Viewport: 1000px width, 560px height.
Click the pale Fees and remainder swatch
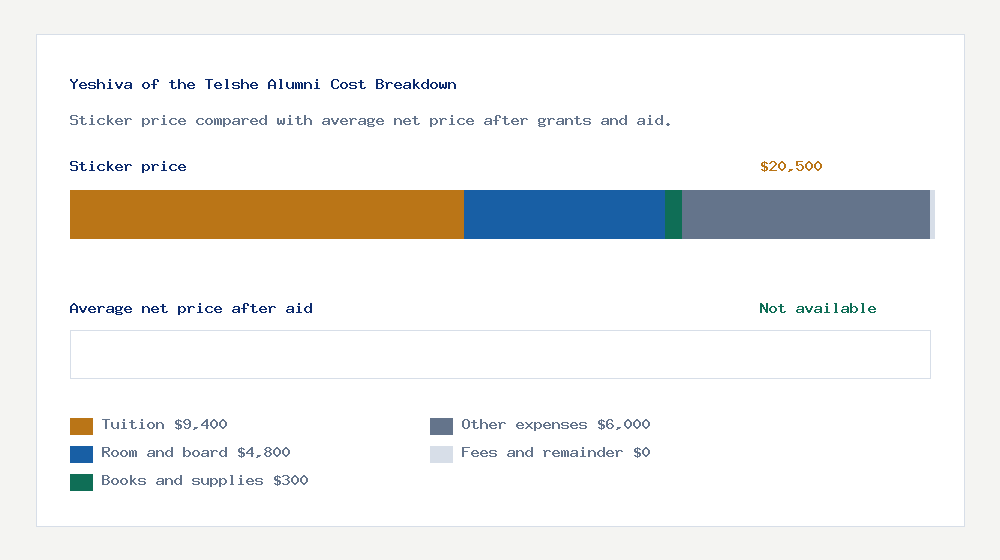(x=441, y=454)
